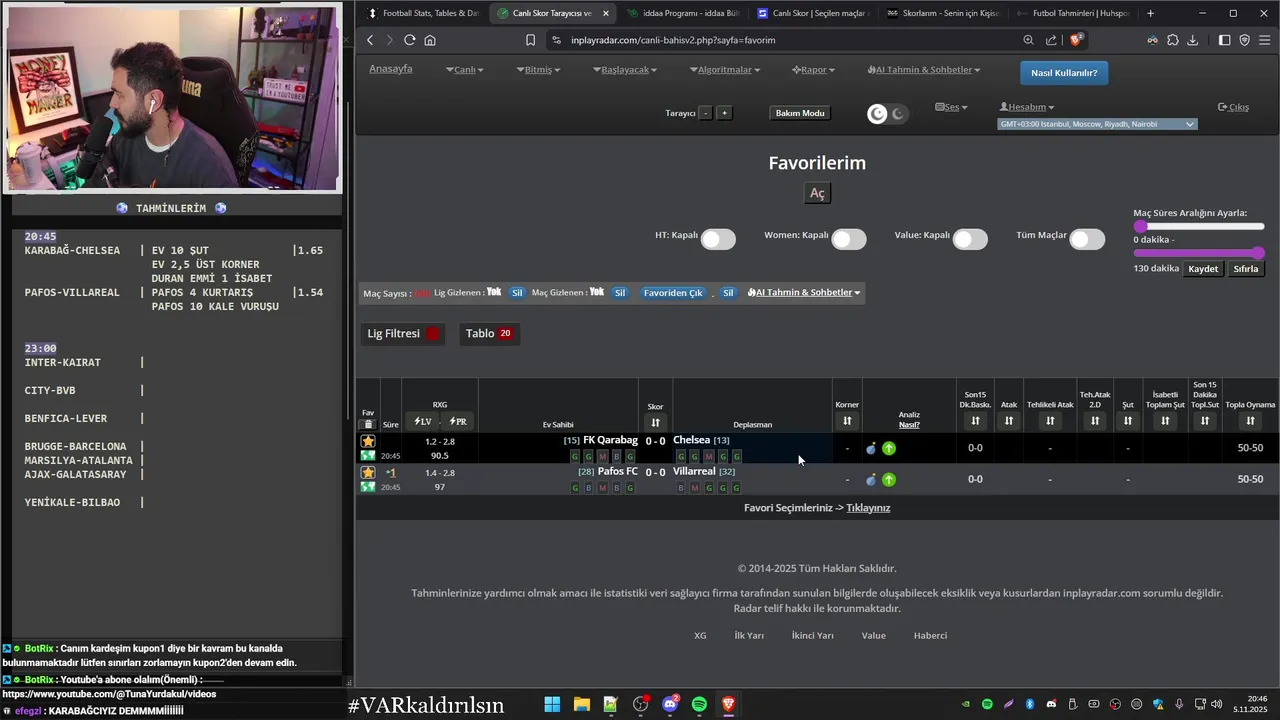Open Windows Start menu
Viewport: 1280px width, 720px height.
pyautogui.click(x=552, y=705)
